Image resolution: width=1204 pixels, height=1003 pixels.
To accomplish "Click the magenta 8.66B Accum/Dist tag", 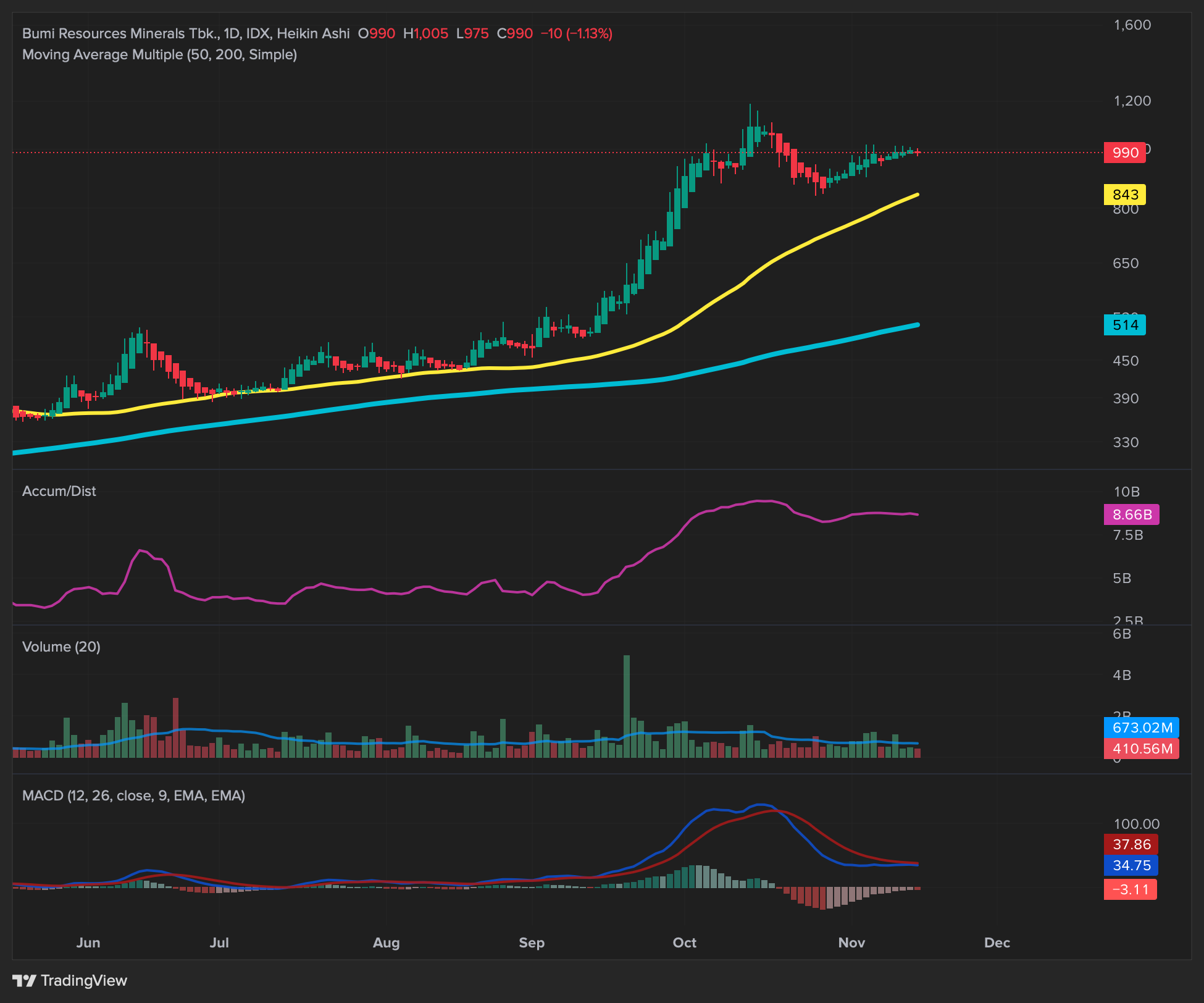I will [x=1131, y=514].
